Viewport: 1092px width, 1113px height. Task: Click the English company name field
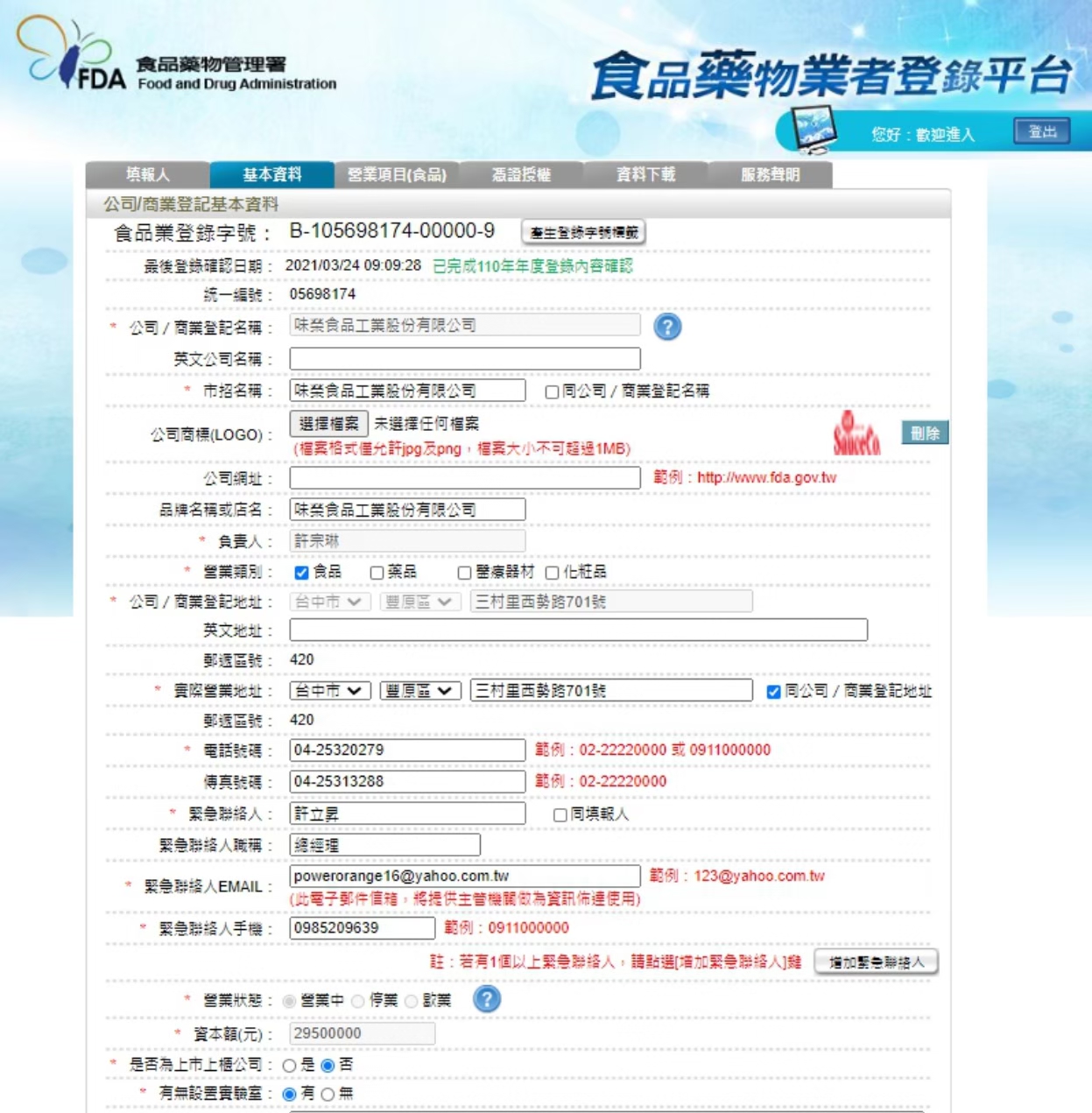[x=465, y=359]
